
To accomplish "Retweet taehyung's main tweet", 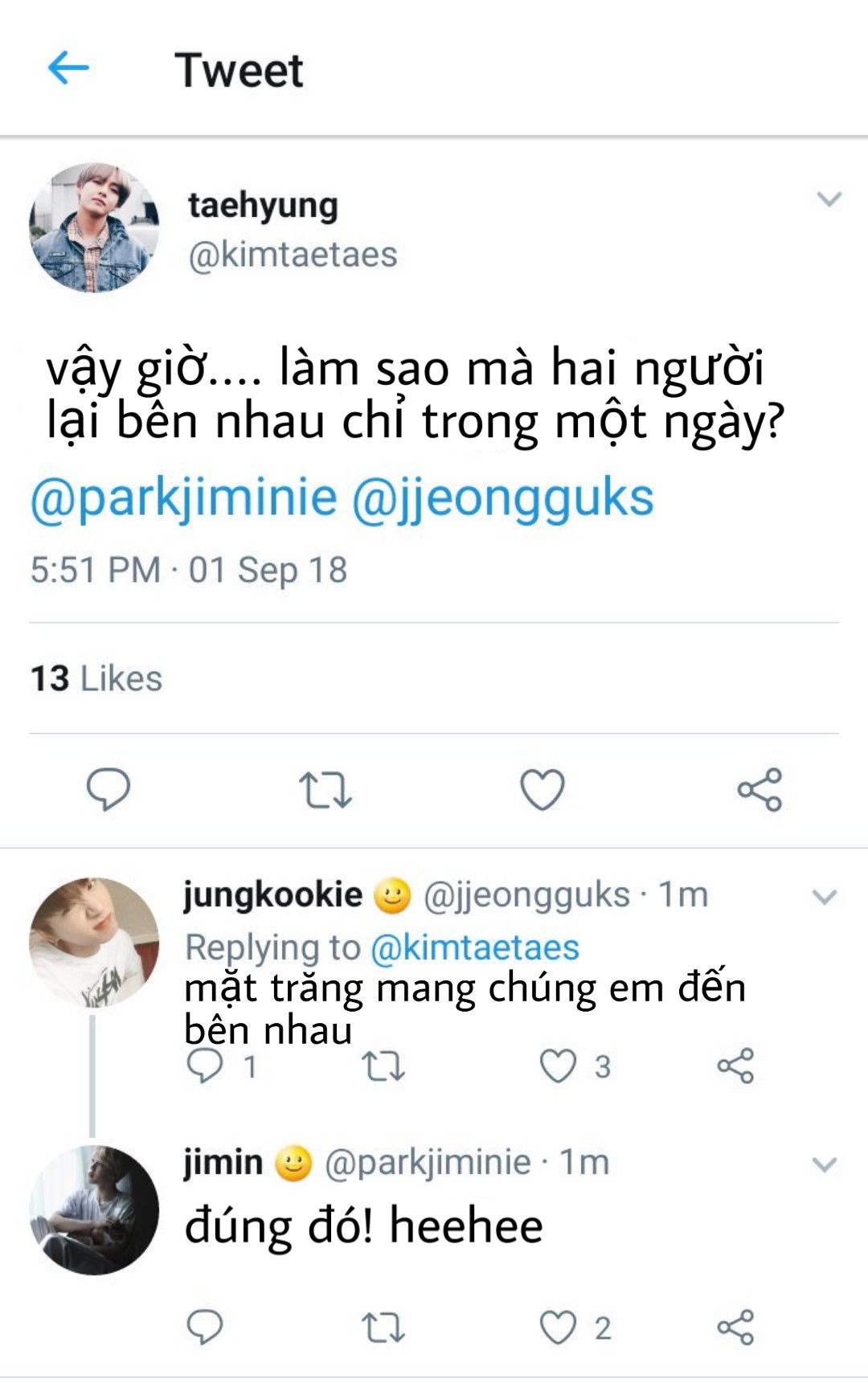I will click(x=325, y=789).
